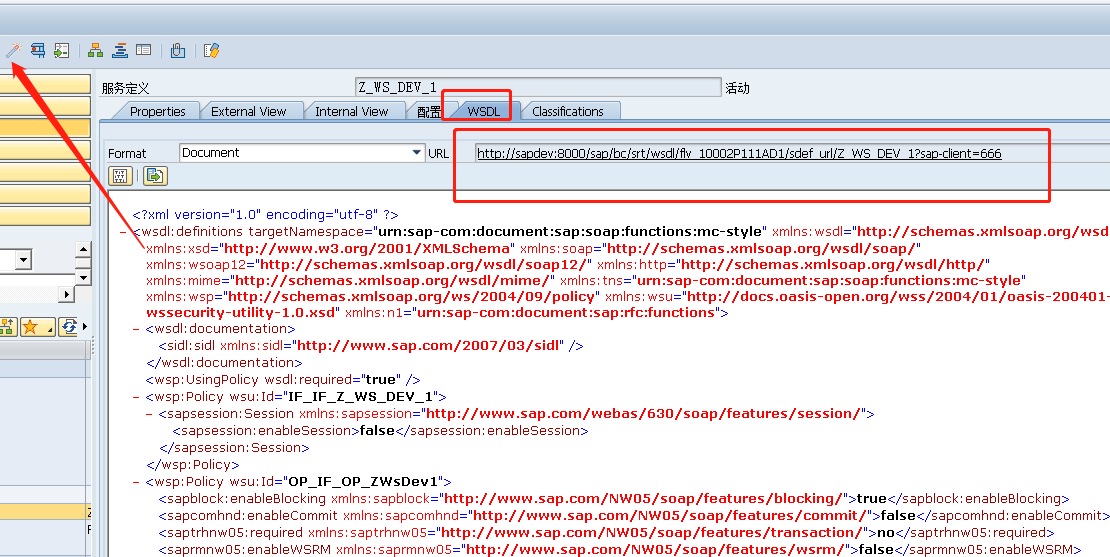Screen dimensions: 1110x557
Task: Switch to the Internal View tab
Action: [351, 112]
